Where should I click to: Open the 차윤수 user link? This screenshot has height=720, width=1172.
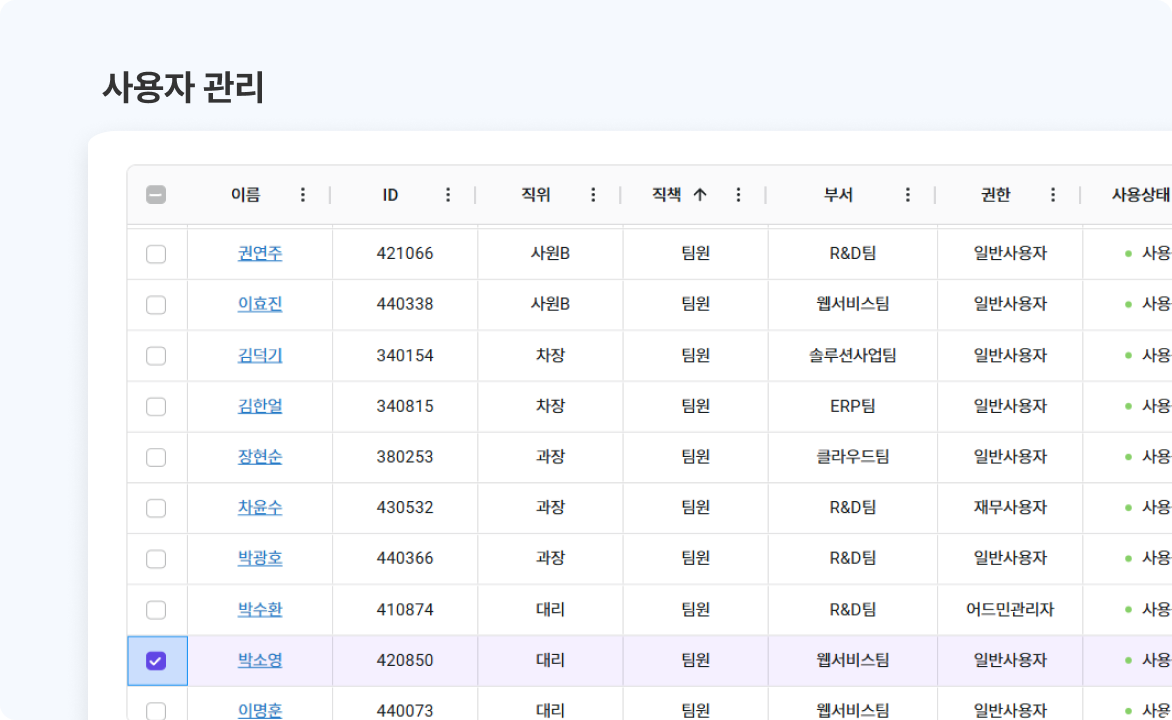(x=260, y=508)
